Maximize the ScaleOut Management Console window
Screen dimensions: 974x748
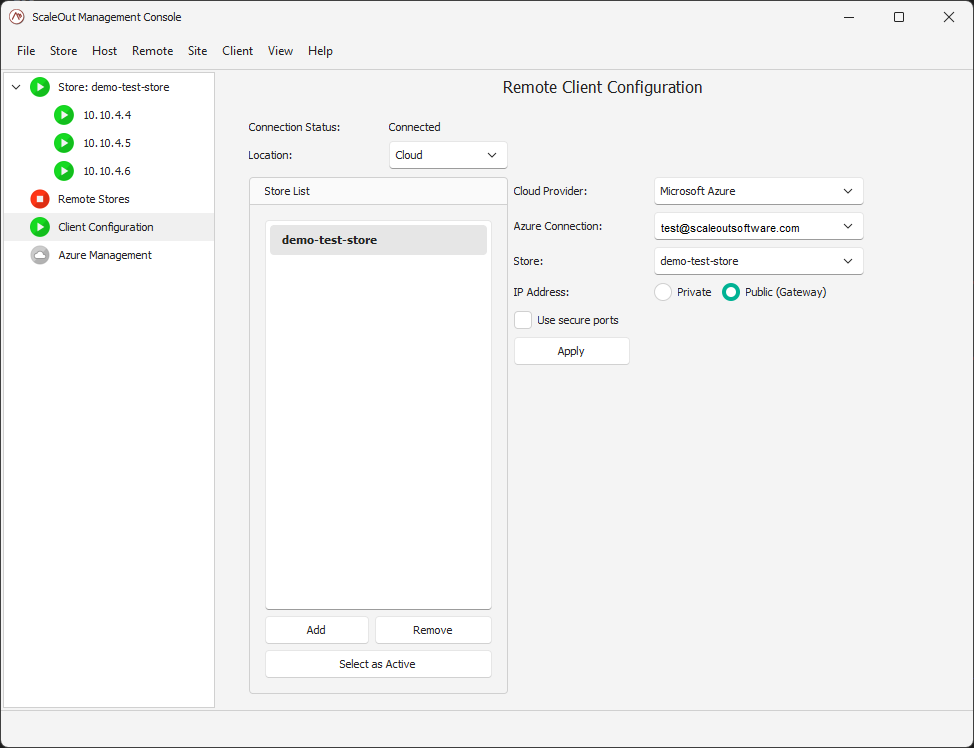[x=899, y=17]
